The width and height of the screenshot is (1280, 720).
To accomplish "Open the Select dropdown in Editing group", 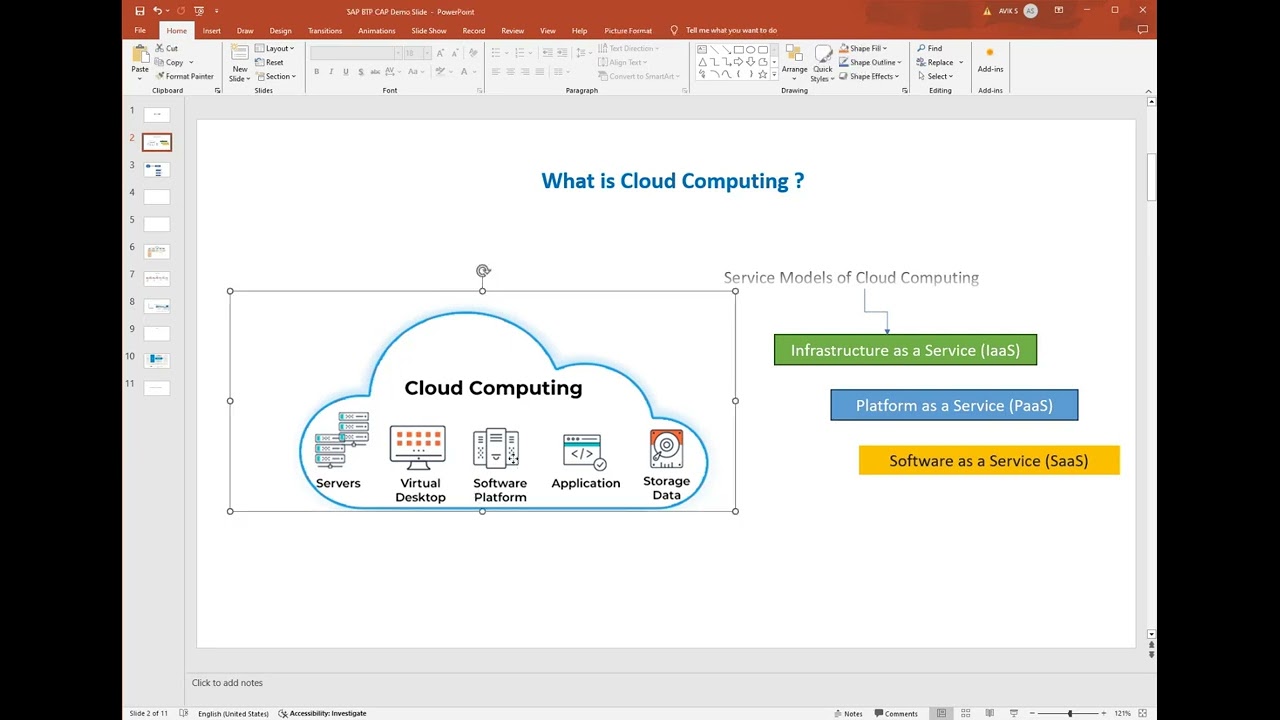I will (939, 76).
